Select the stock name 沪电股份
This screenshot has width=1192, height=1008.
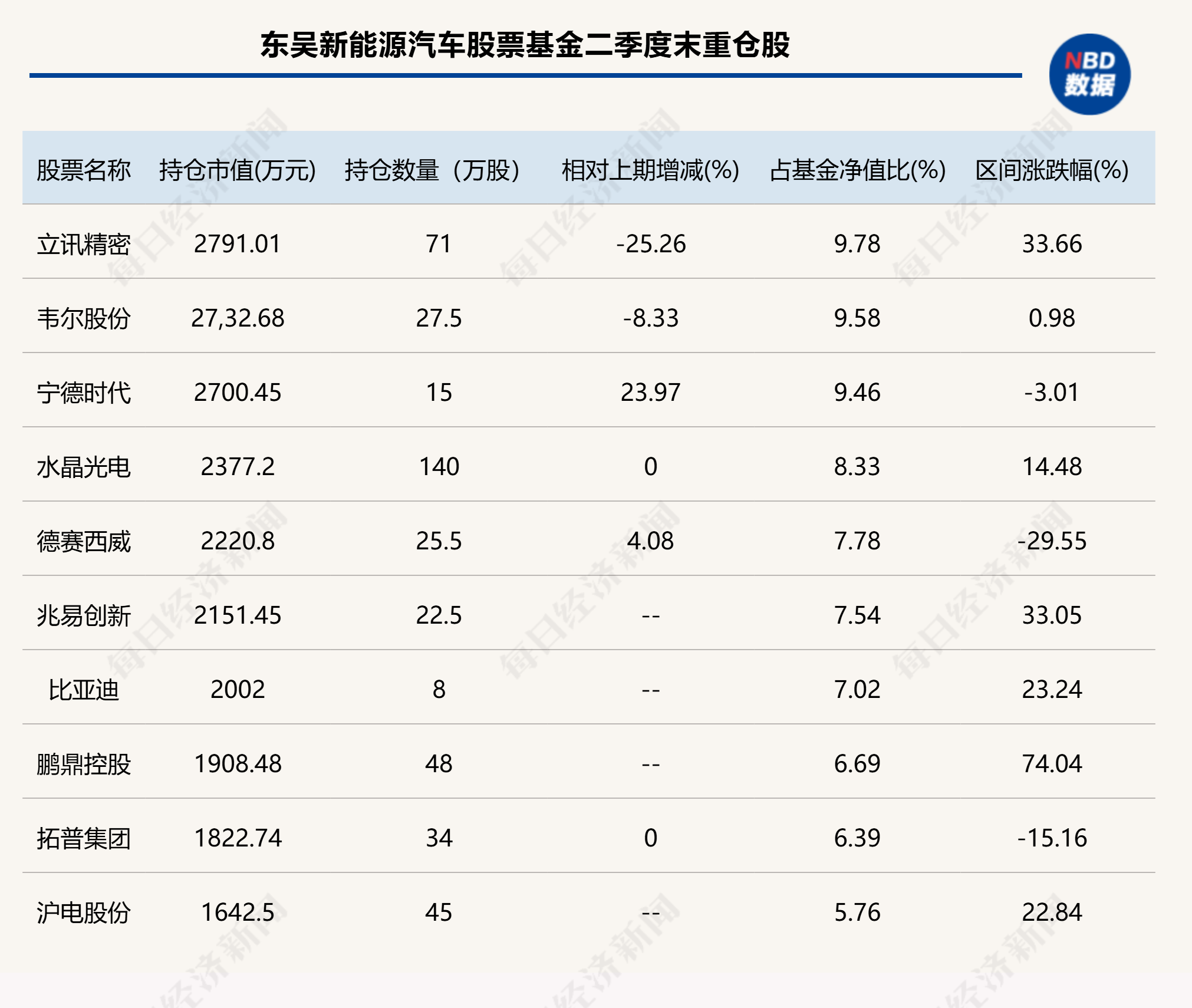click(84, 913)
